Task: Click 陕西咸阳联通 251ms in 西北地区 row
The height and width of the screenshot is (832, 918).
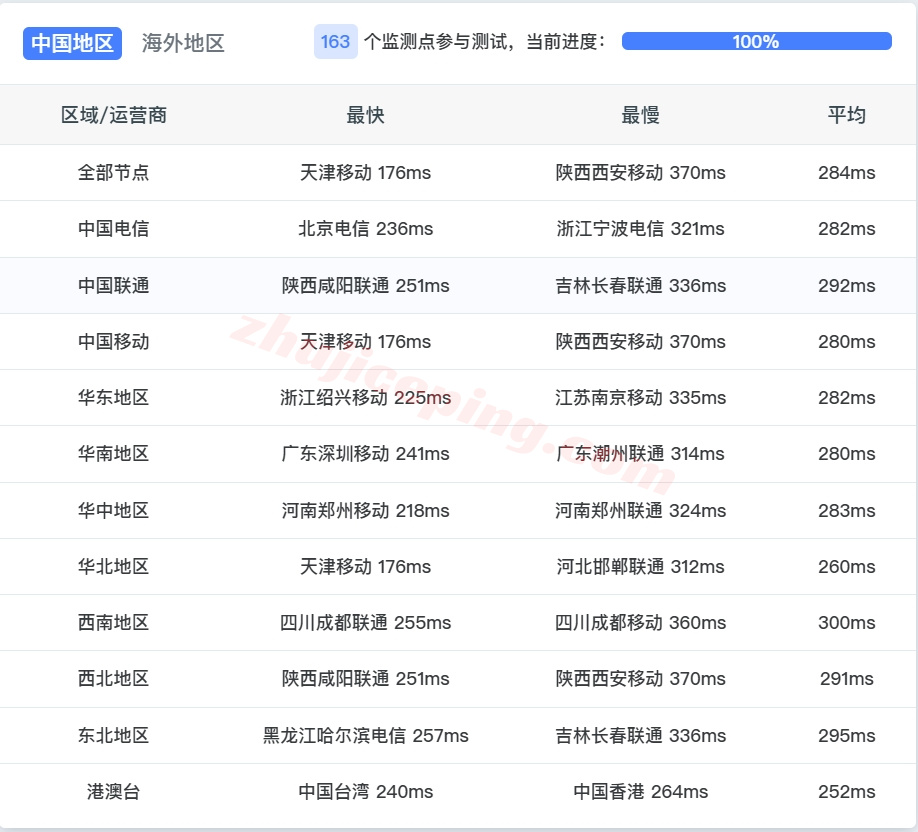Action: [365, 679]
